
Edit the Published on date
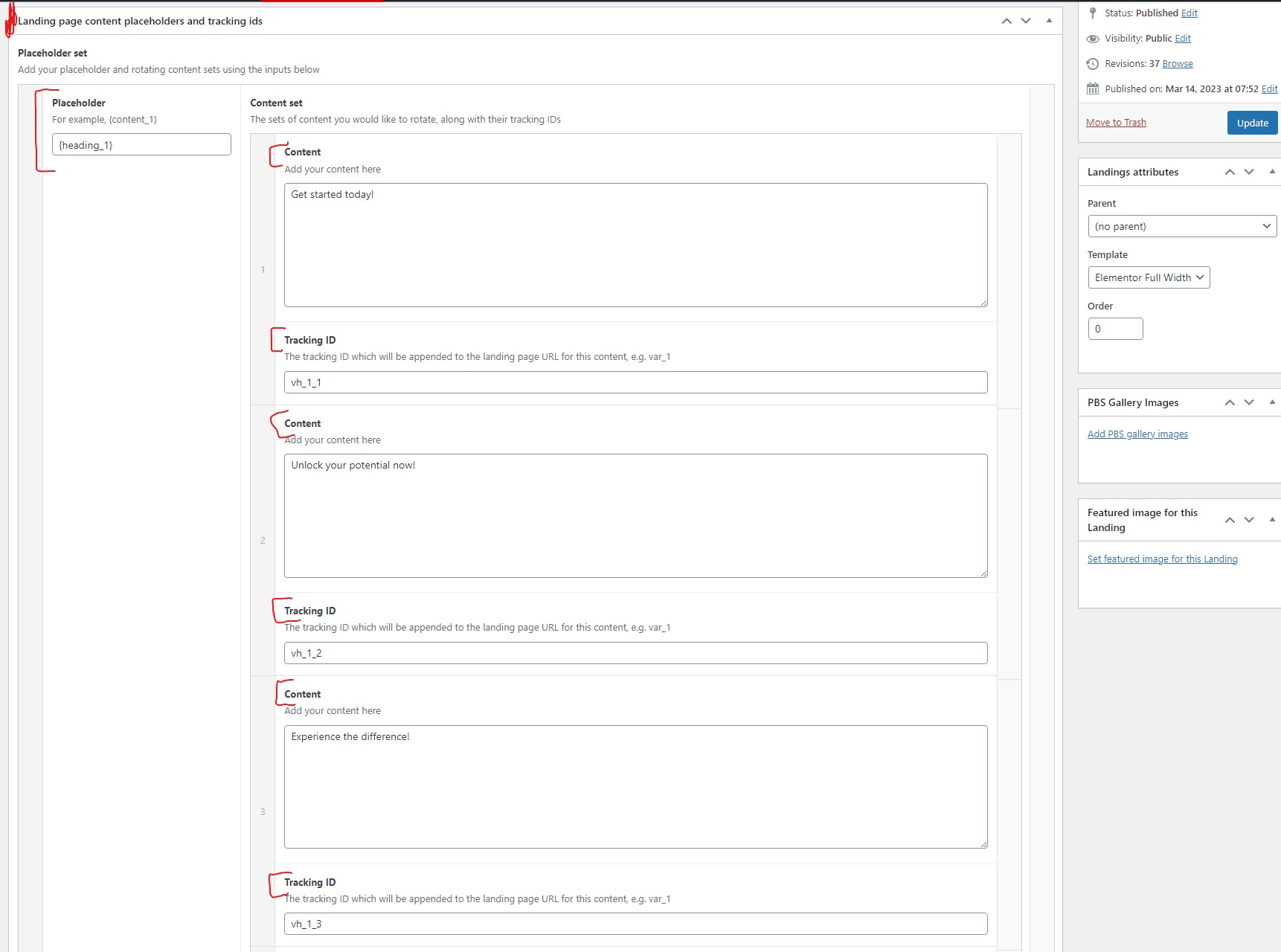1270,89
